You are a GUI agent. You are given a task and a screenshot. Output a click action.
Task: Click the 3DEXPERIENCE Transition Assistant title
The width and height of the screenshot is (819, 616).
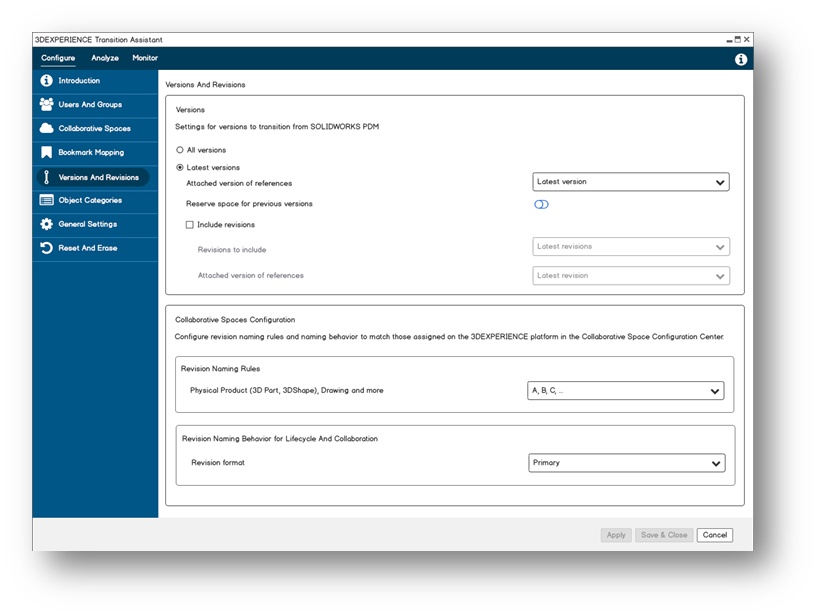coord(99,40)
